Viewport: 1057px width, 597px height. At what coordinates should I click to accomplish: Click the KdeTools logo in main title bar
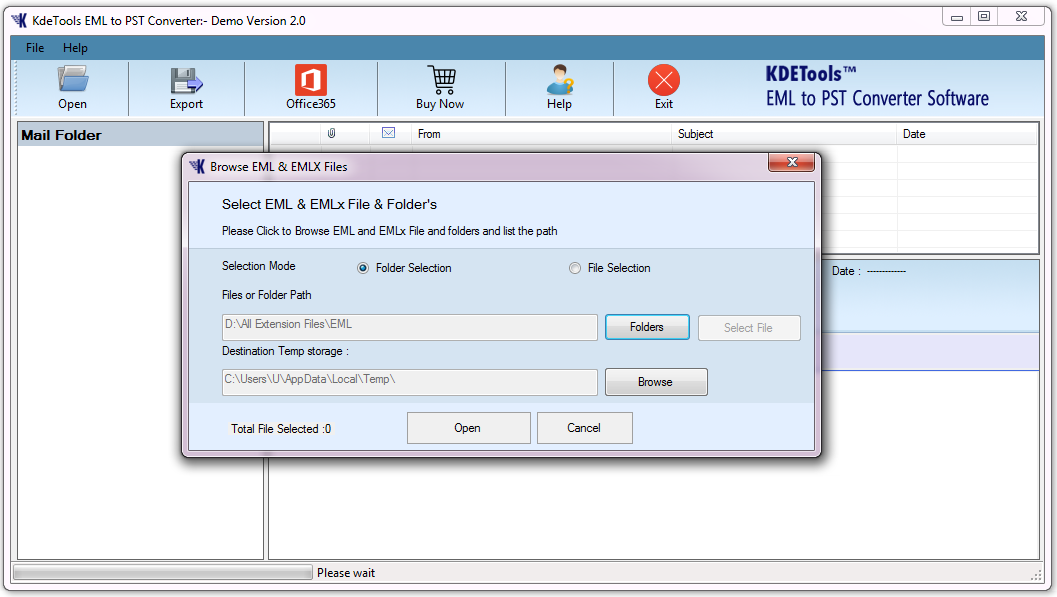[20, 20]
